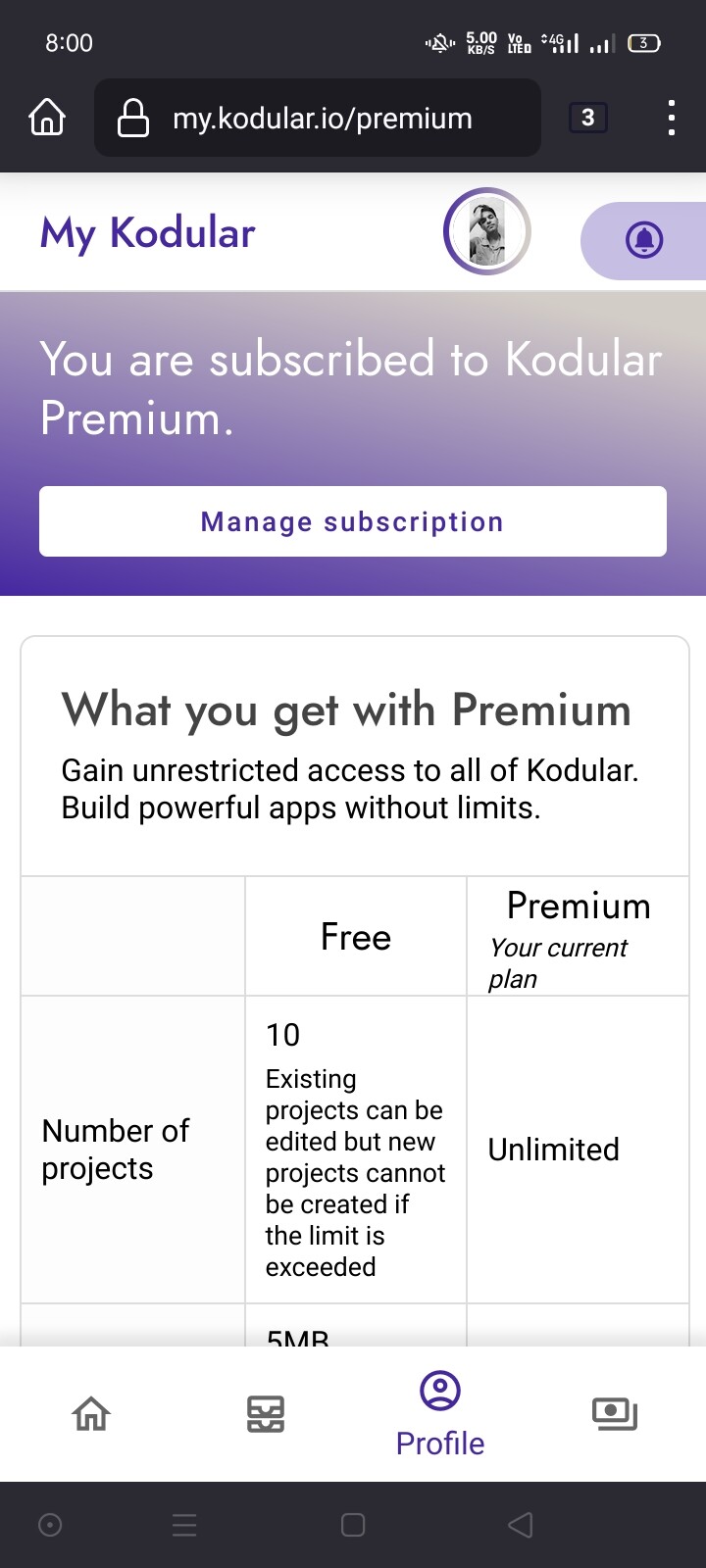
Task: Open the user avatar profile picture
Action: click(487, 232)
